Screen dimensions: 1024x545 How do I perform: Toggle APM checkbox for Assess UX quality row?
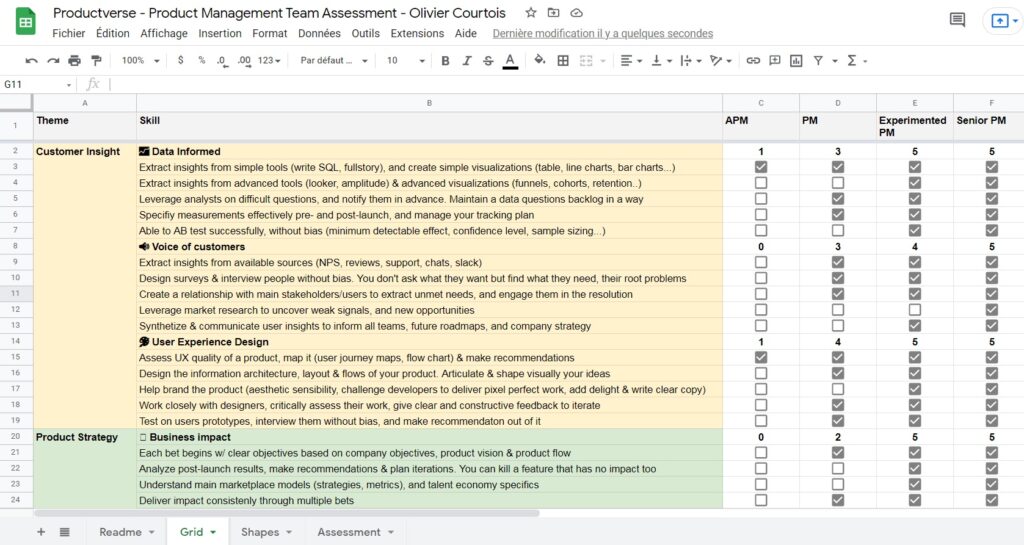click(761, 357)
